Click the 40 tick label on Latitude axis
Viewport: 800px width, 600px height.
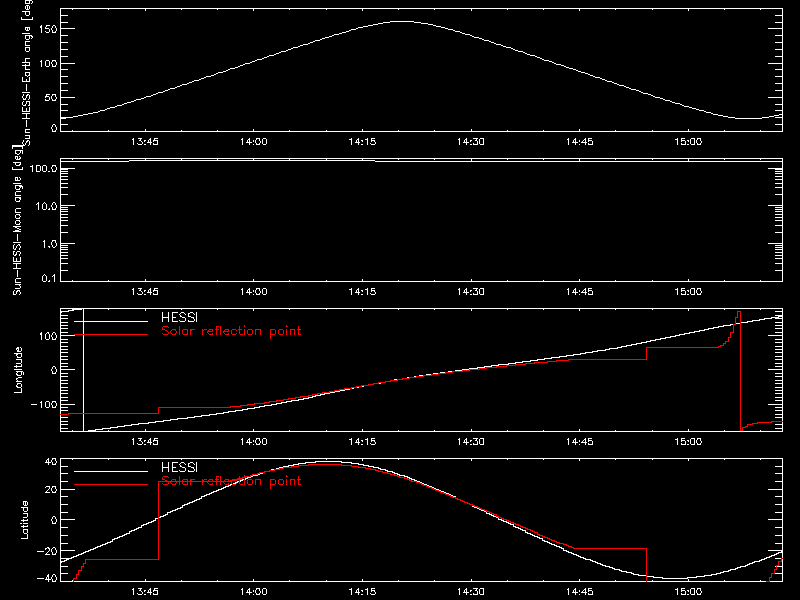point(51,462)
